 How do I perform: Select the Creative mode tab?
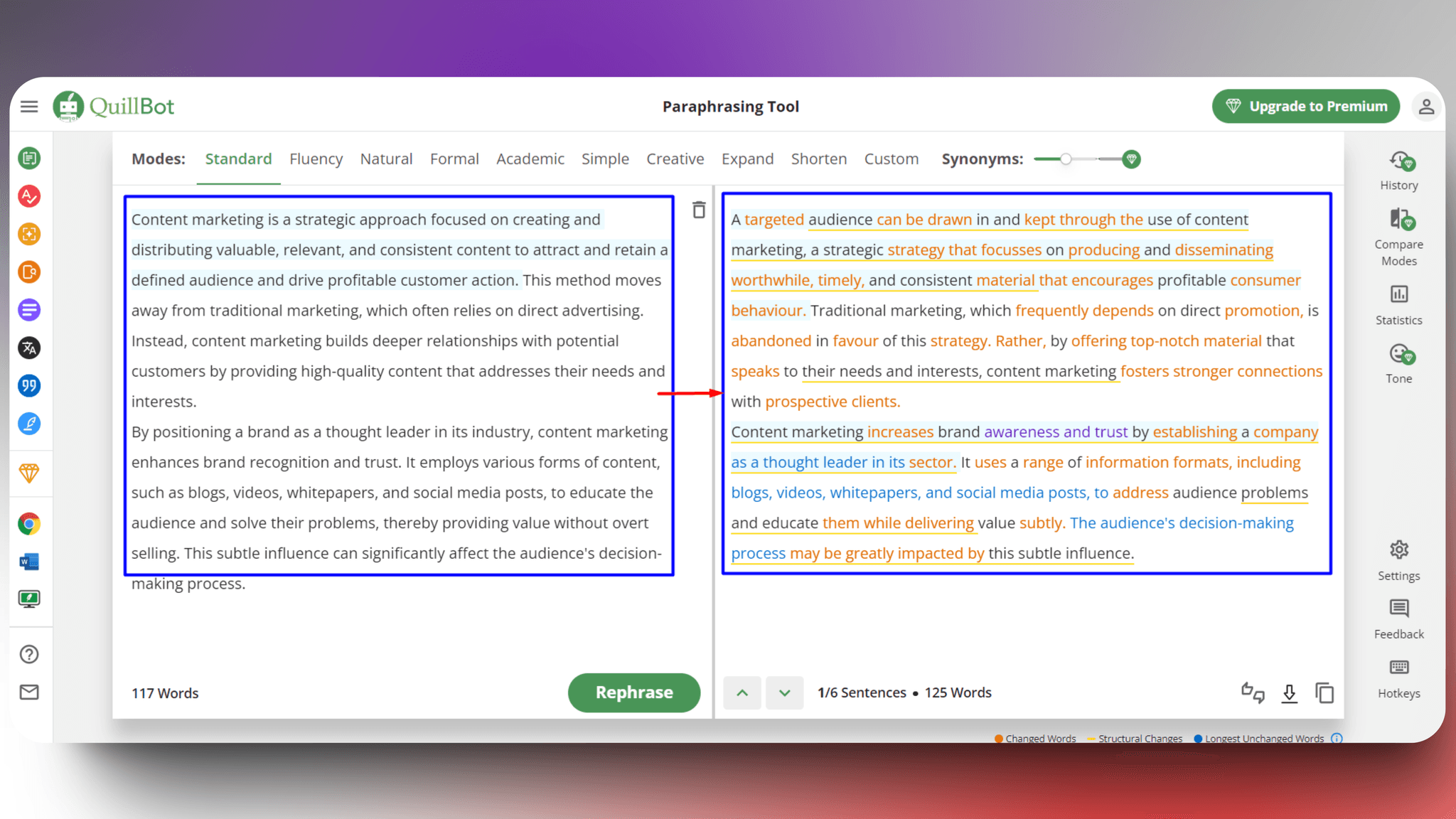674,159
